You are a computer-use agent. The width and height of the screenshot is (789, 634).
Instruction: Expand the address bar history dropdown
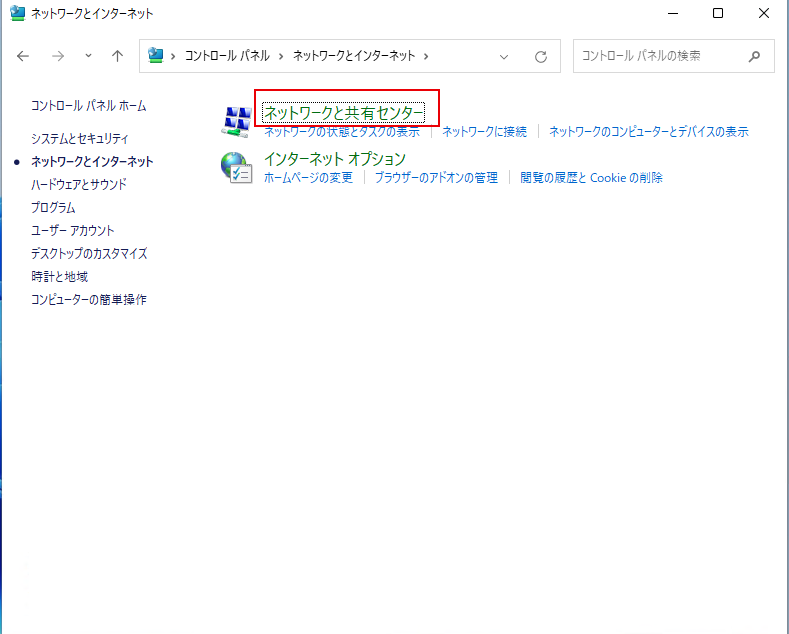504,57
